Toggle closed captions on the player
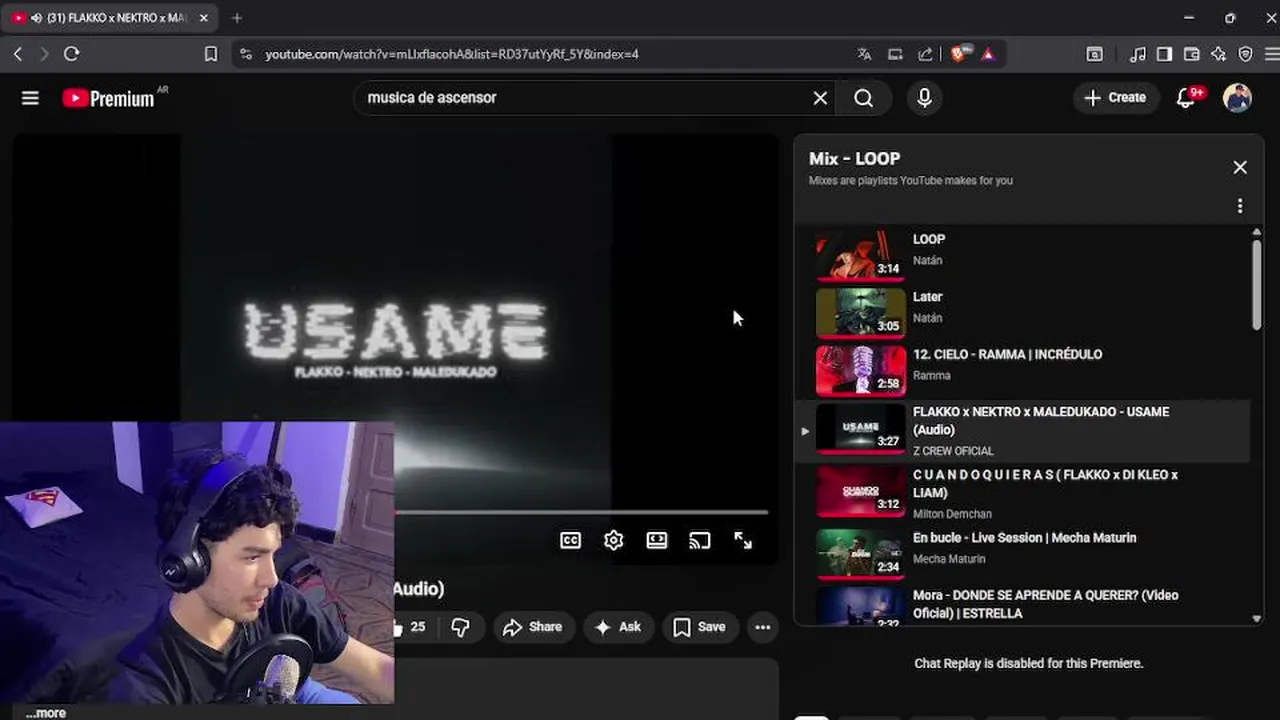 pos(570,540)
